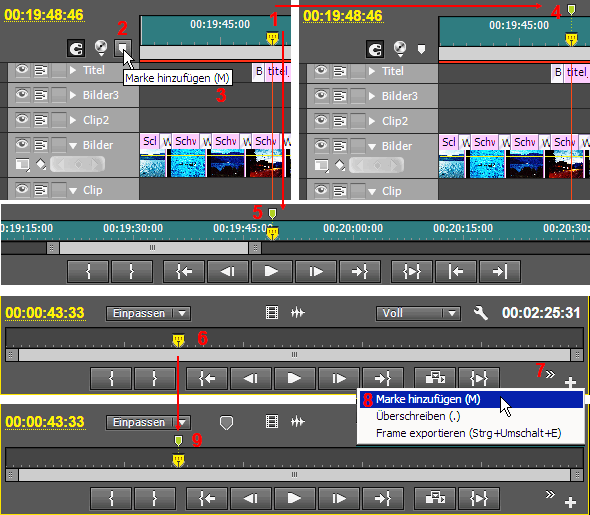Expand Bilder3 track triangle in right timeline
Screen dimensions: 590x515
coord(372,96)
